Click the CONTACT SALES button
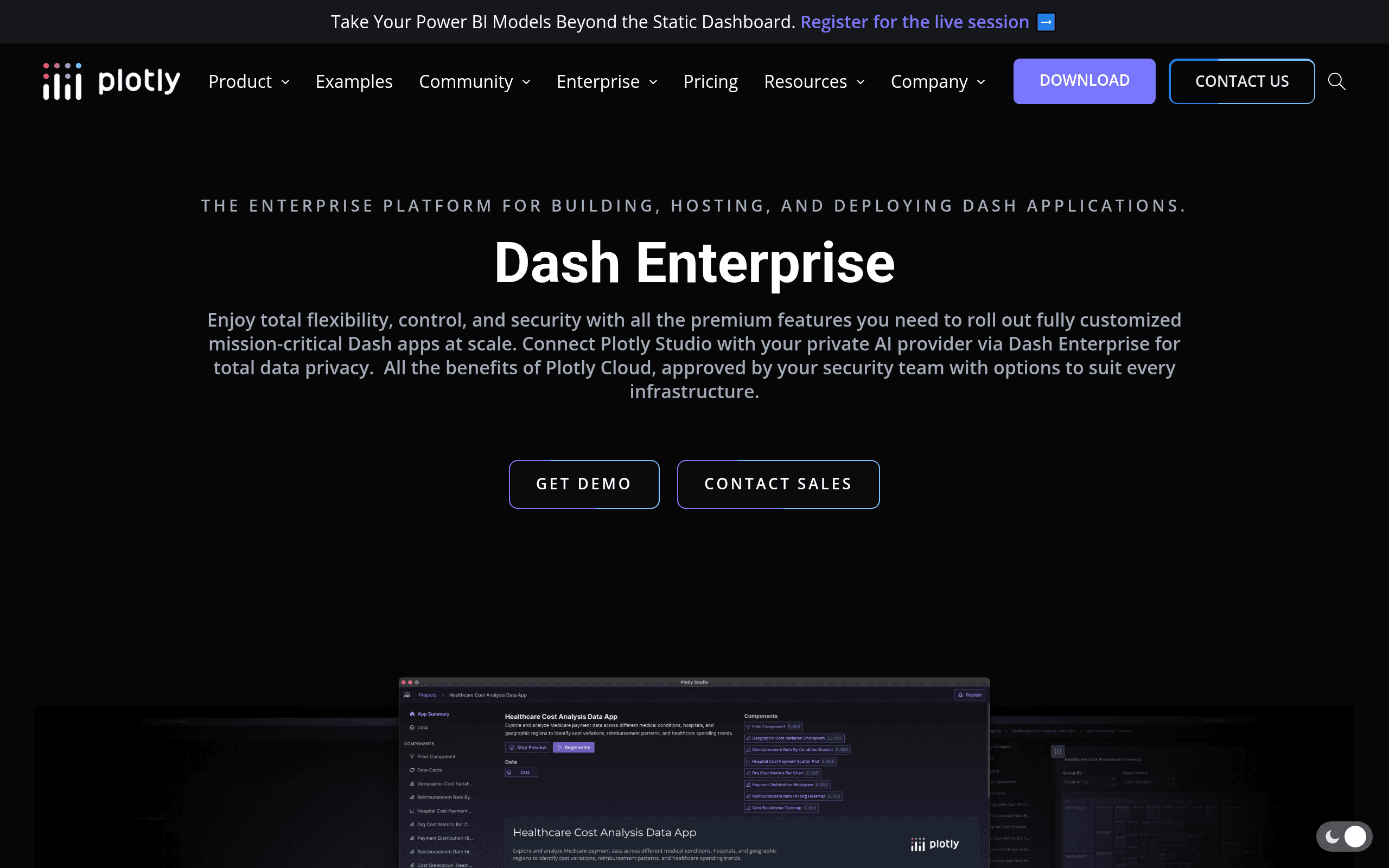 778,484
